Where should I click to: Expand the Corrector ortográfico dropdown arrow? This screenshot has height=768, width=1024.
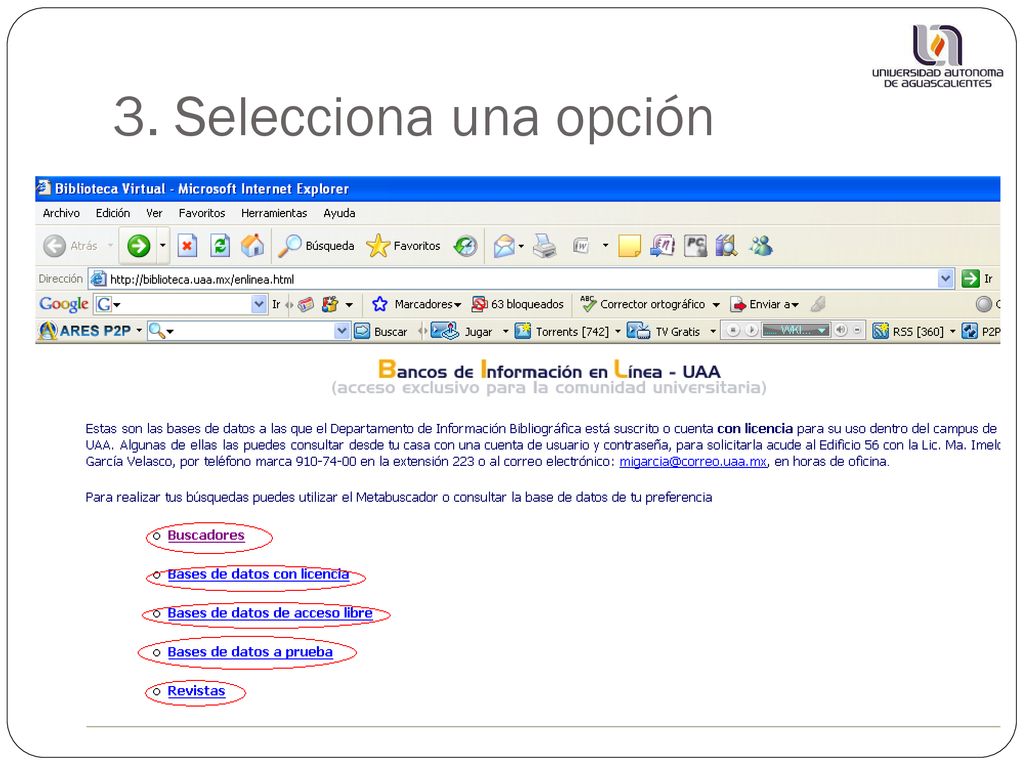716,305
